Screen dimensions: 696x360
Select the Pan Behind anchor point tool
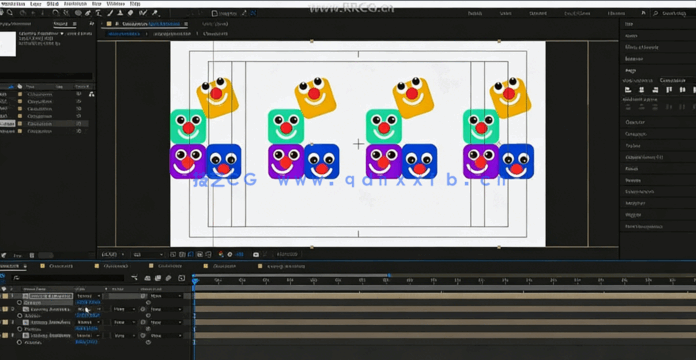[66, 13]
